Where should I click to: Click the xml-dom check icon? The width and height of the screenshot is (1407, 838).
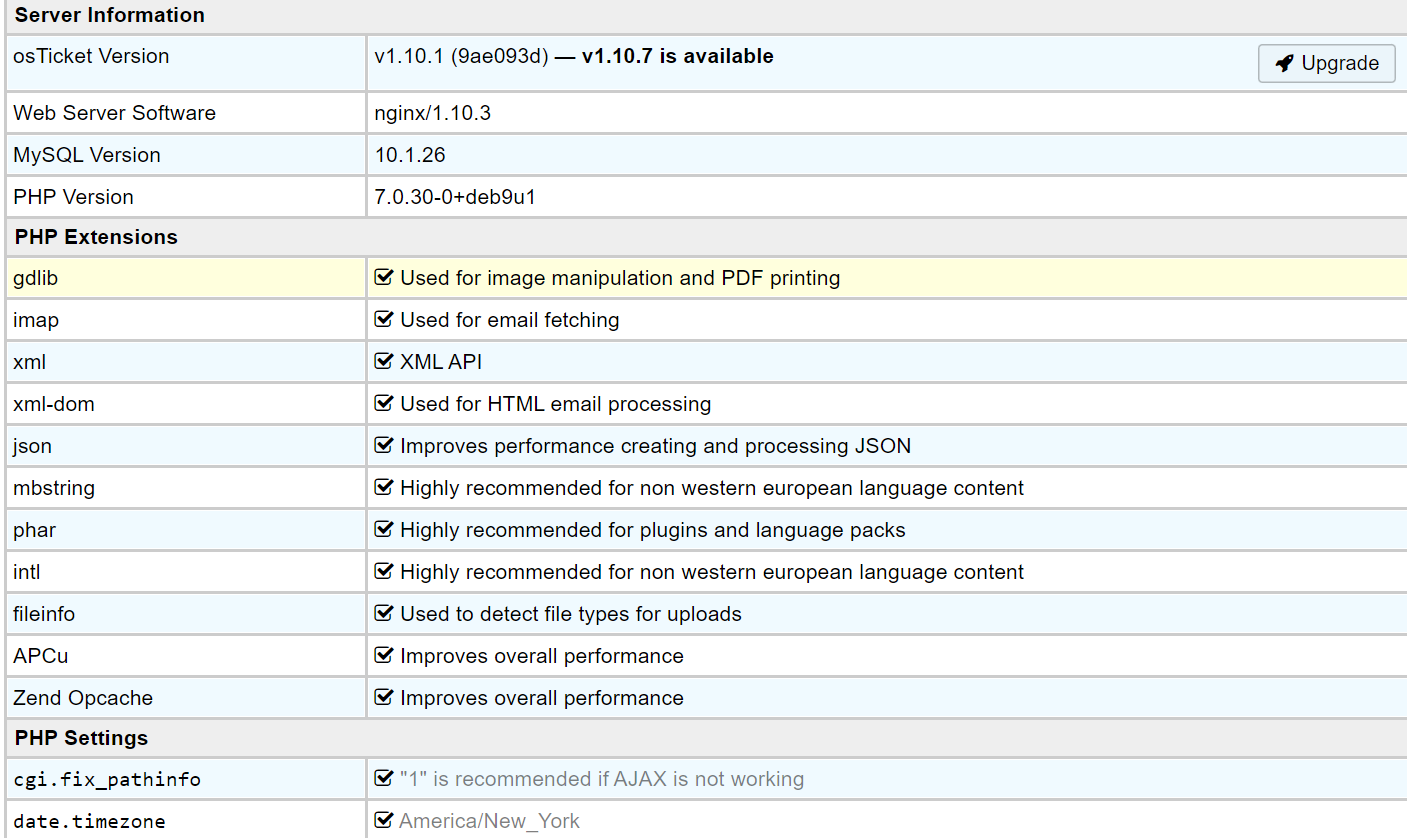coord(383,403)
